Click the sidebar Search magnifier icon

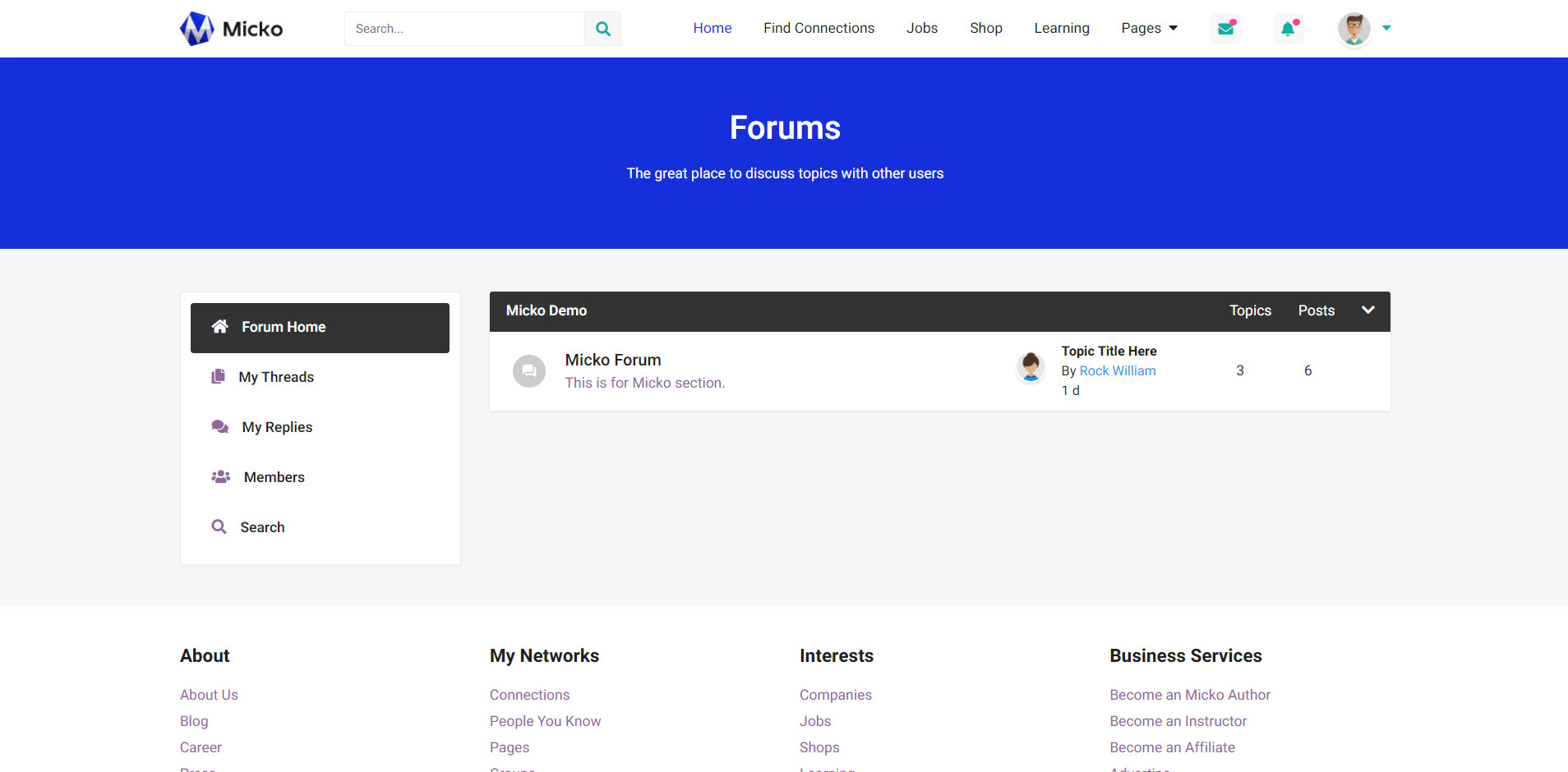tap(219, 527)
